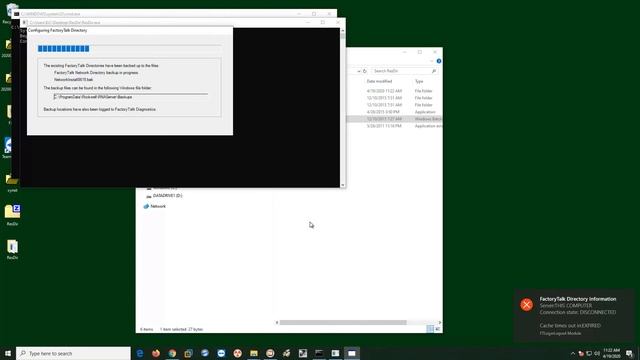Open Google Chrome from the taskbar

coord(172,353)
